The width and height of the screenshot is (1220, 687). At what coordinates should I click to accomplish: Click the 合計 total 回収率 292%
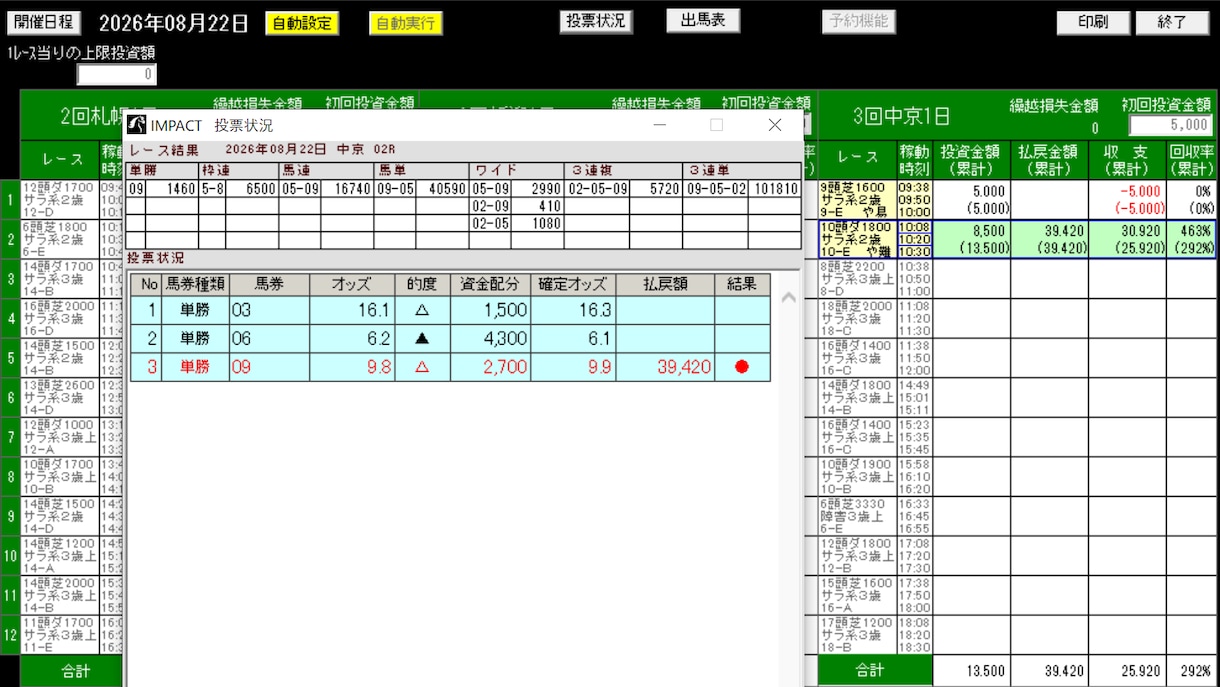(1191, 671)
